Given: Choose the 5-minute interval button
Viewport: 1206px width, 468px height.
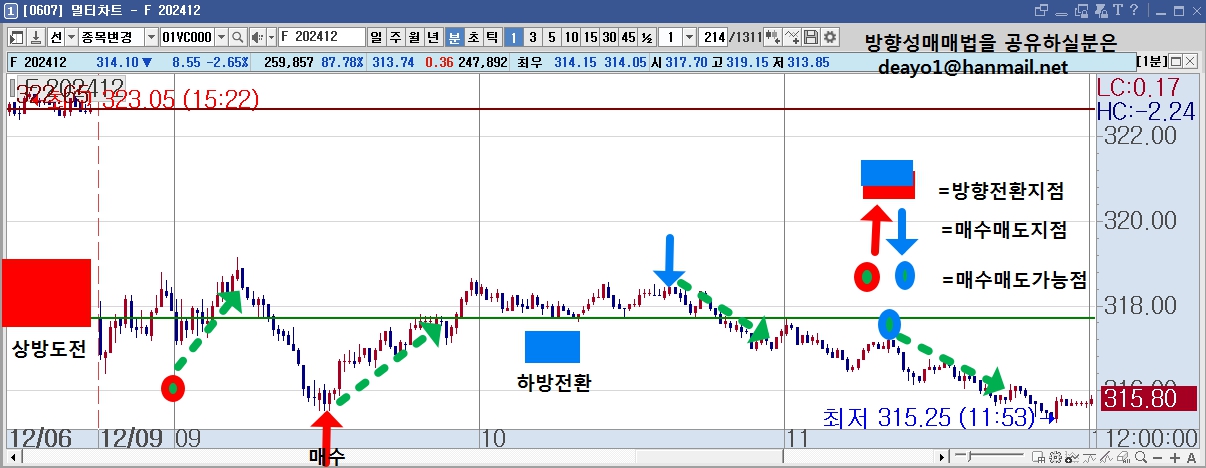Looking at the screenshot, I should point(552,37).
